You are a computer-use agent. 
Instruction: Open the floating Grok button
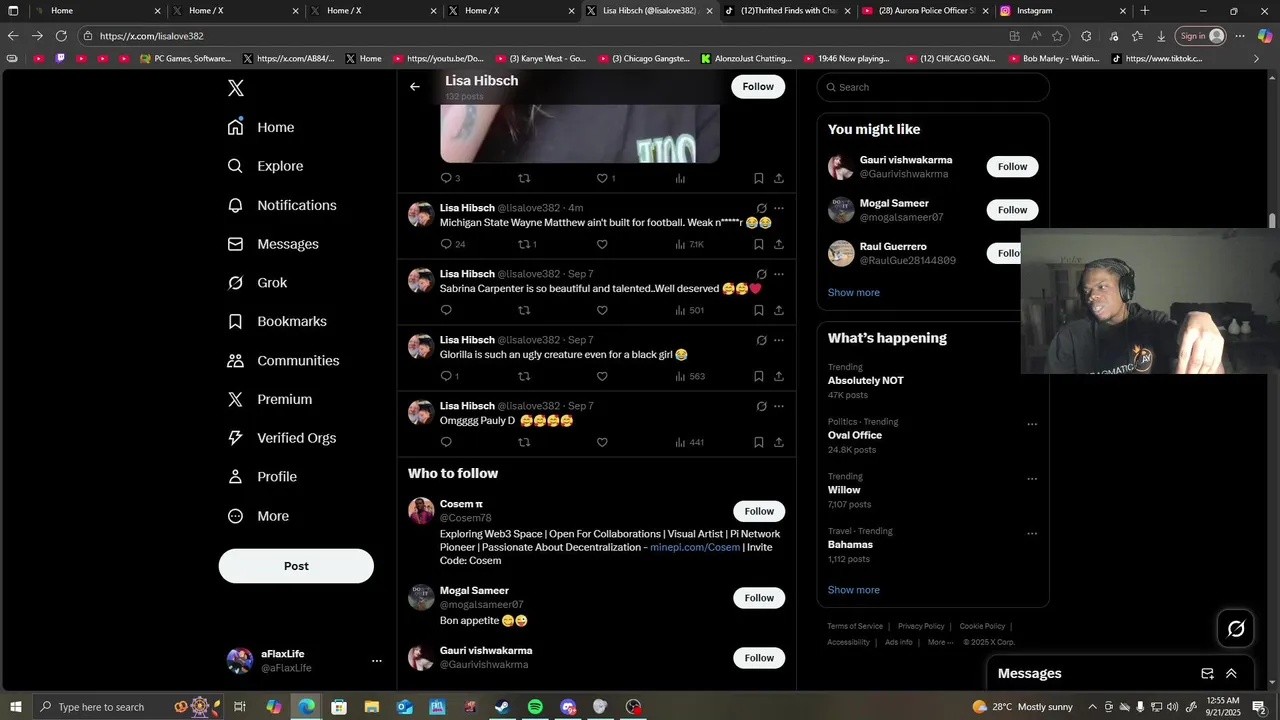(1236, 629)
